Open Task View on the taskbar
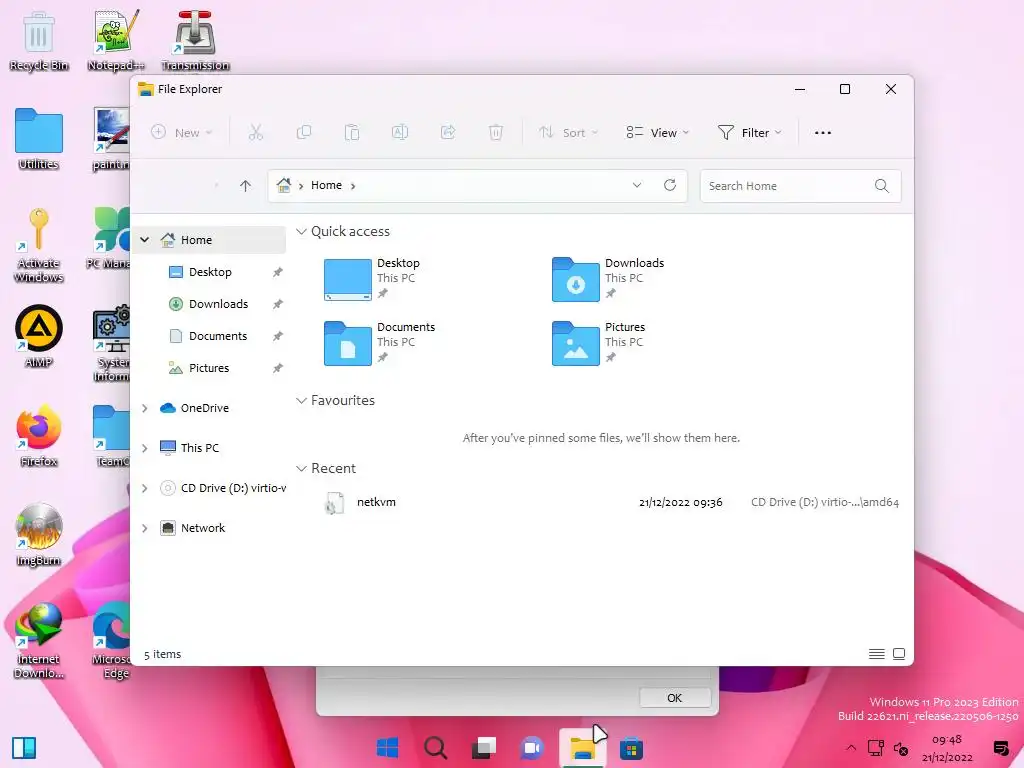 click(484, 748)
